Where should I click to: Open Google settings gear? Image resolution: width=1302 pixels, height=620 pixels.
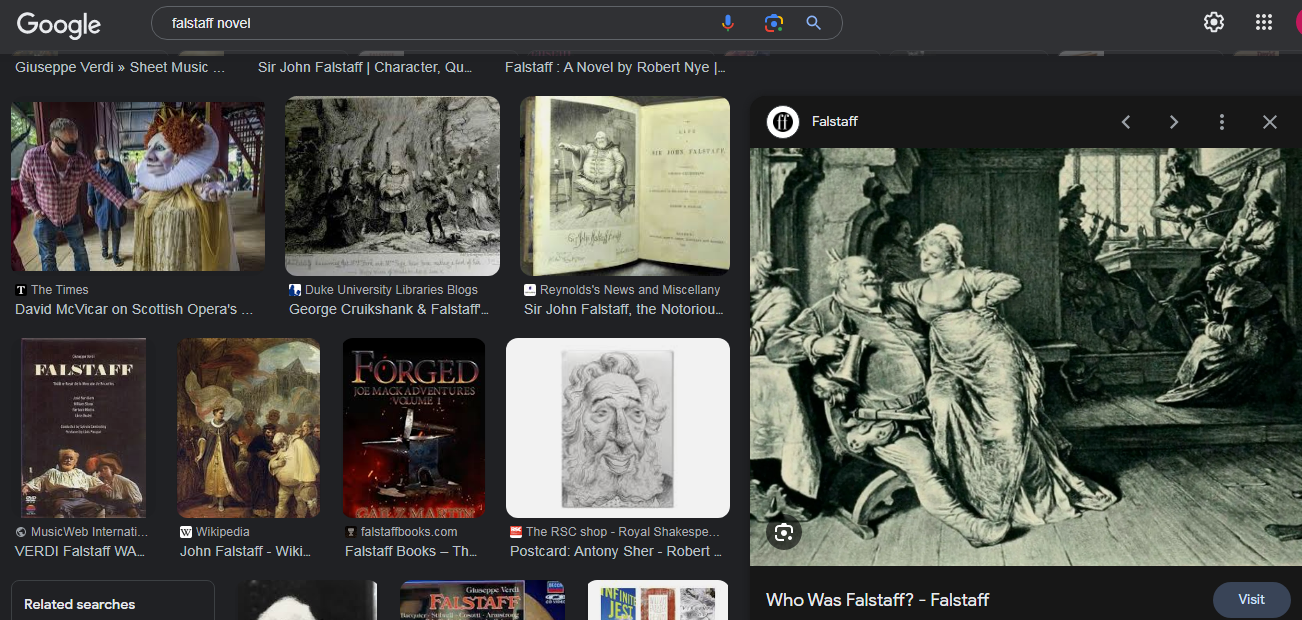click(1214, 22)
